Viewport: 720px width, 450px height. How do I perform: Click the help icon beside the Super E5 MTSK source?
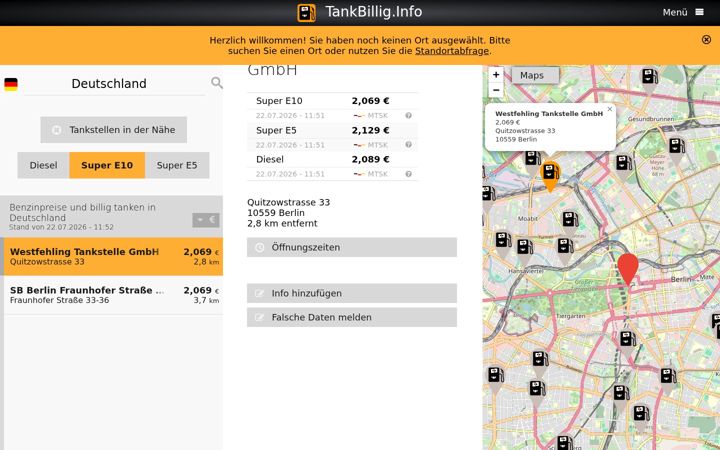tap(408, 145)
